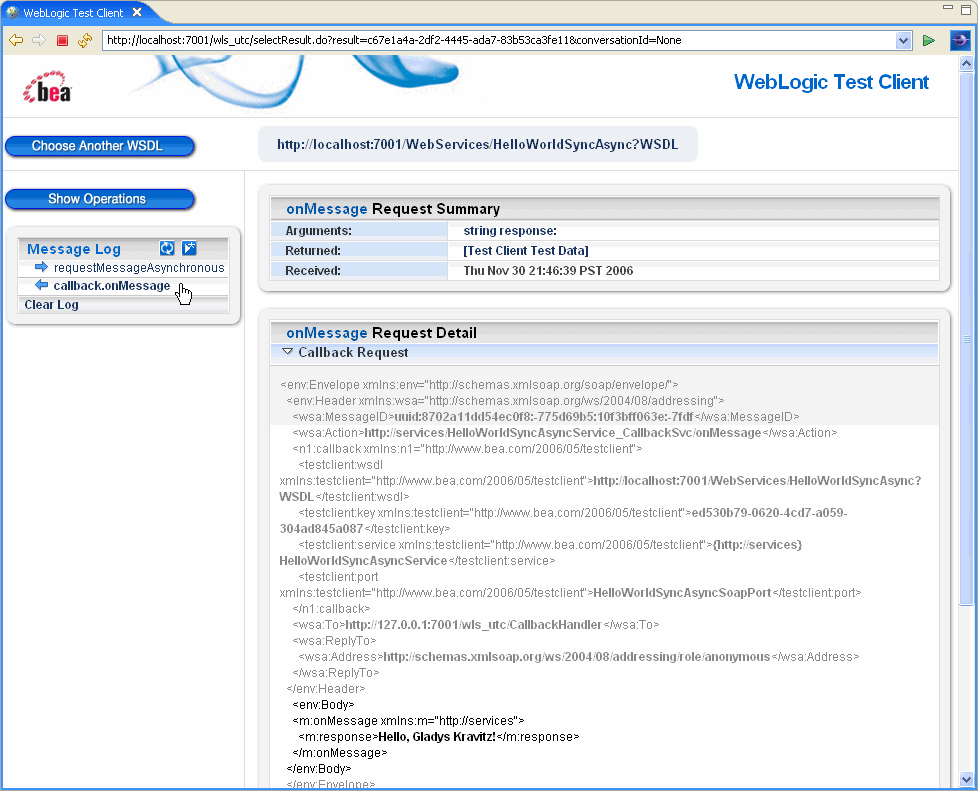The image size is (978, 791).
Task: Select the WebLogic Test Client tab
Action: click(73, 12)
